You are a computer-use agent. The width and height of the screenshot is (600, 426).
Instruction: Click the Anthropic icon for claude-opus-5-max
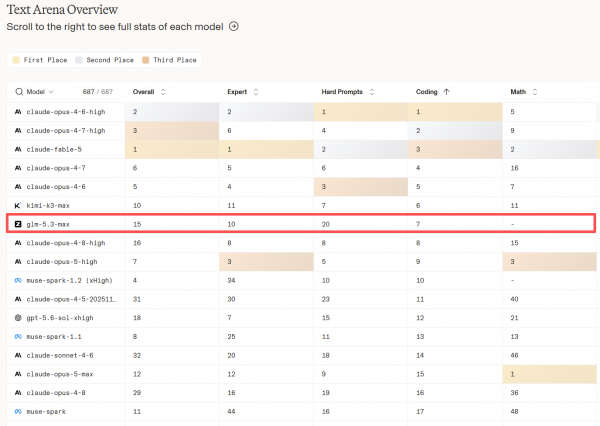pyautogui.click(x=18, y=374)
